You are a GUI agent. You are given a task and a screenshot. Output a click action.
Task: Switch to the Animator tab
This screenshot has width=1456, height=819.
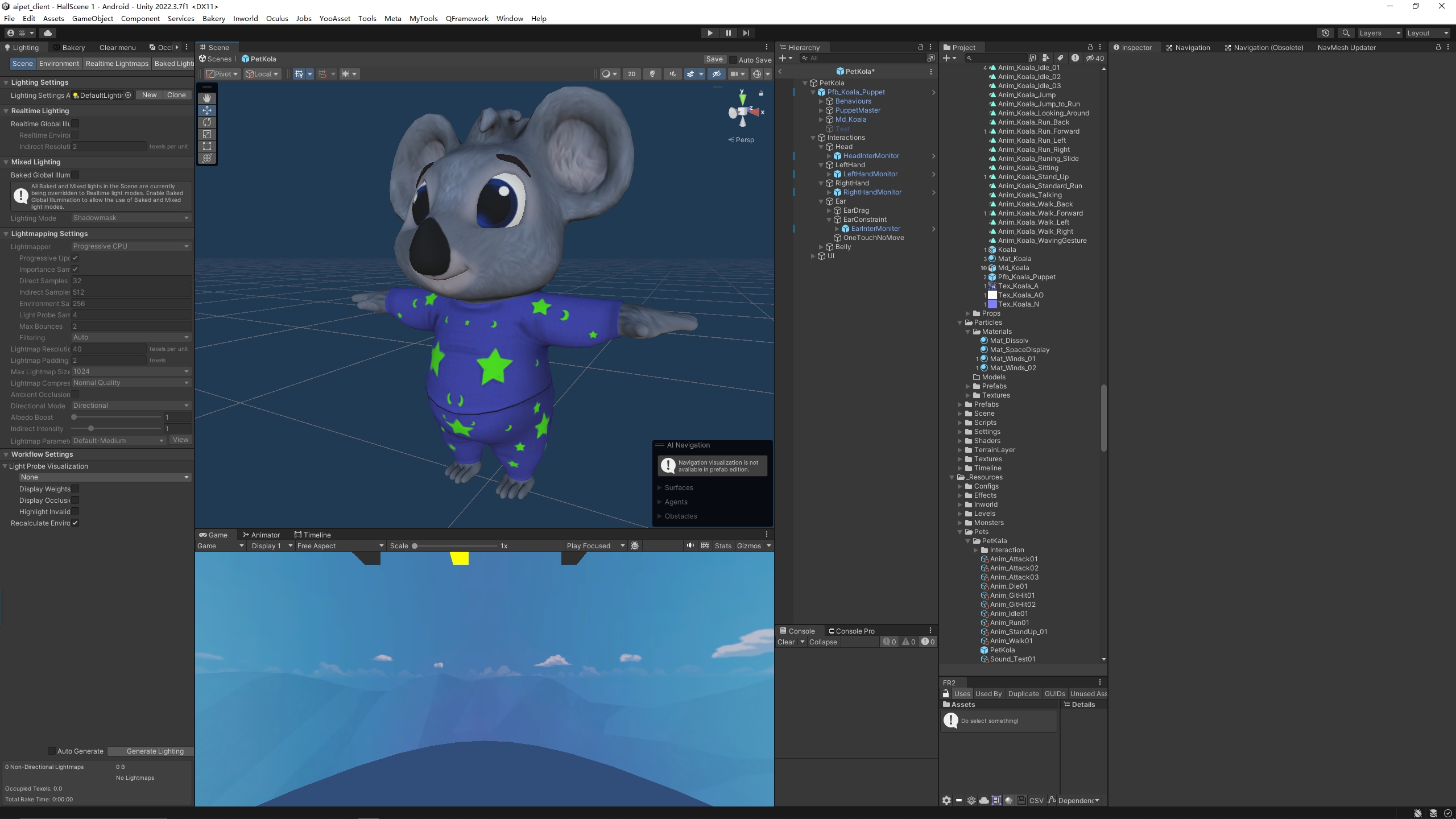[261, 535]
